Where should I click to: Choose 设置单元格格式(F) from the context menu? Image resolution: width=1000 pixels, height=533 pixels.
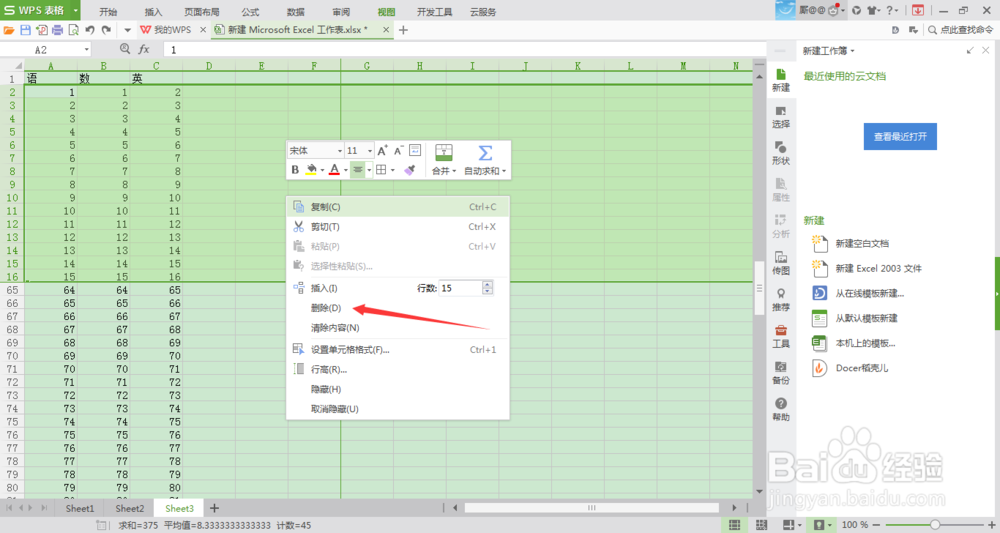coord(398,349)
